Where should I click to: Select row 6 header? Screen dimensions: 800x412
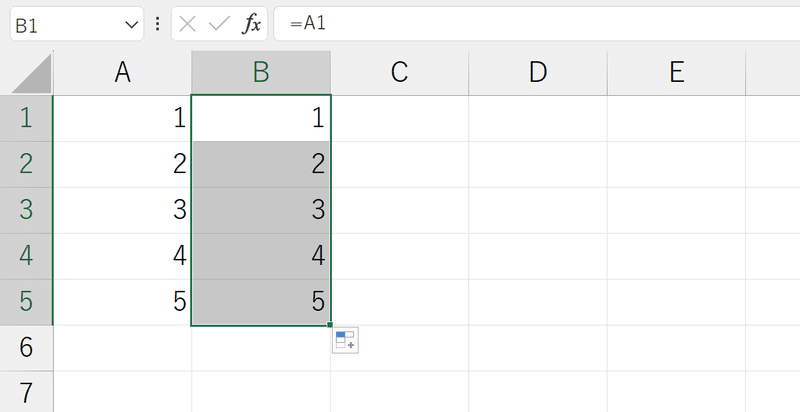pos(26,348)
